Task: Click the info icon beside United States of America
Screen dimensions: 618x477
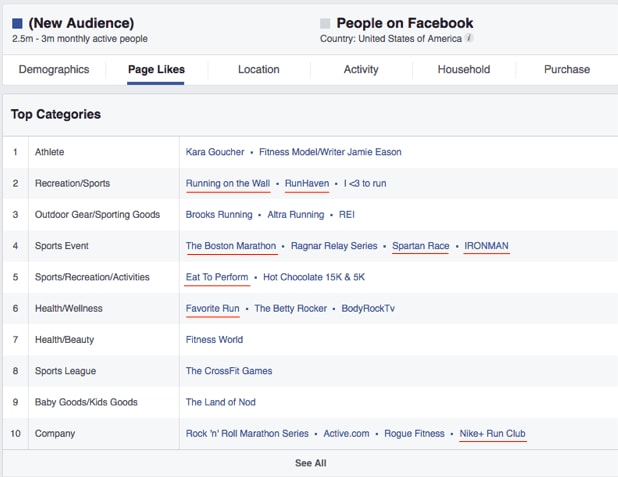Action: [x=469, y=38]
